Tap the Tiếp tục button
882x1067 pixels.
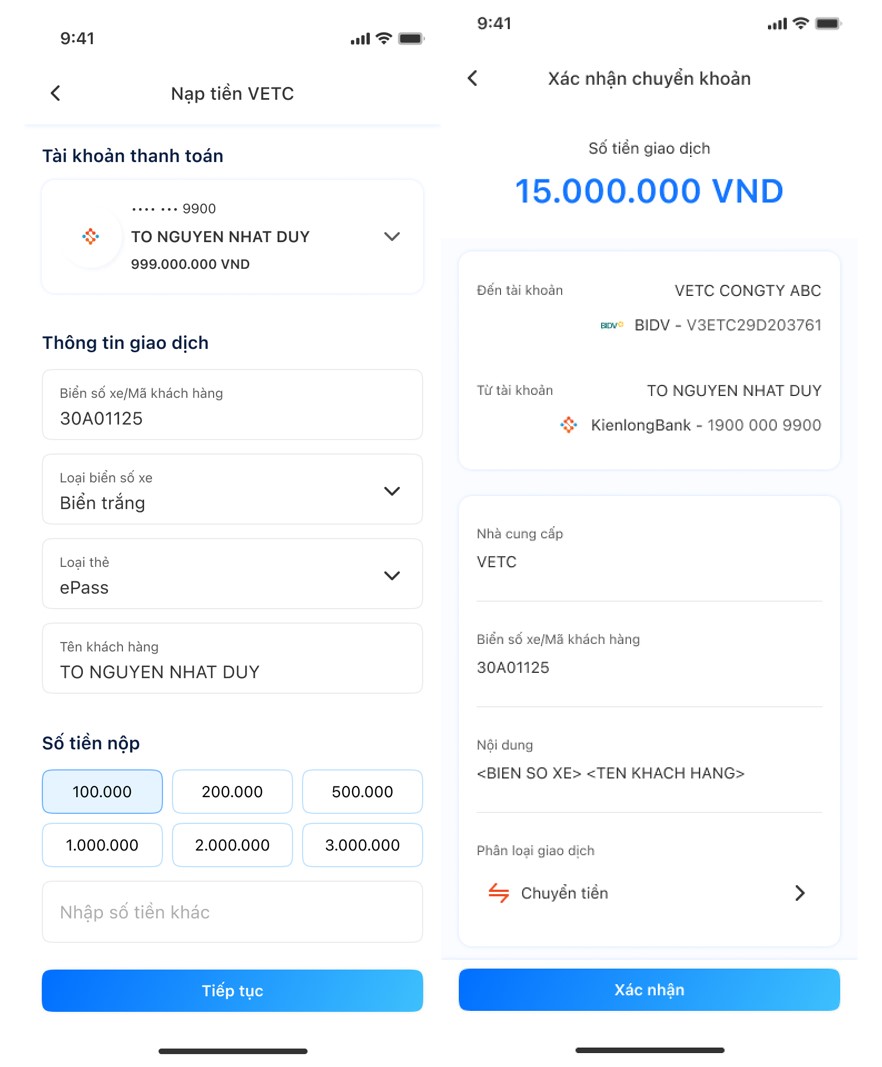click(x=232, y=991)
